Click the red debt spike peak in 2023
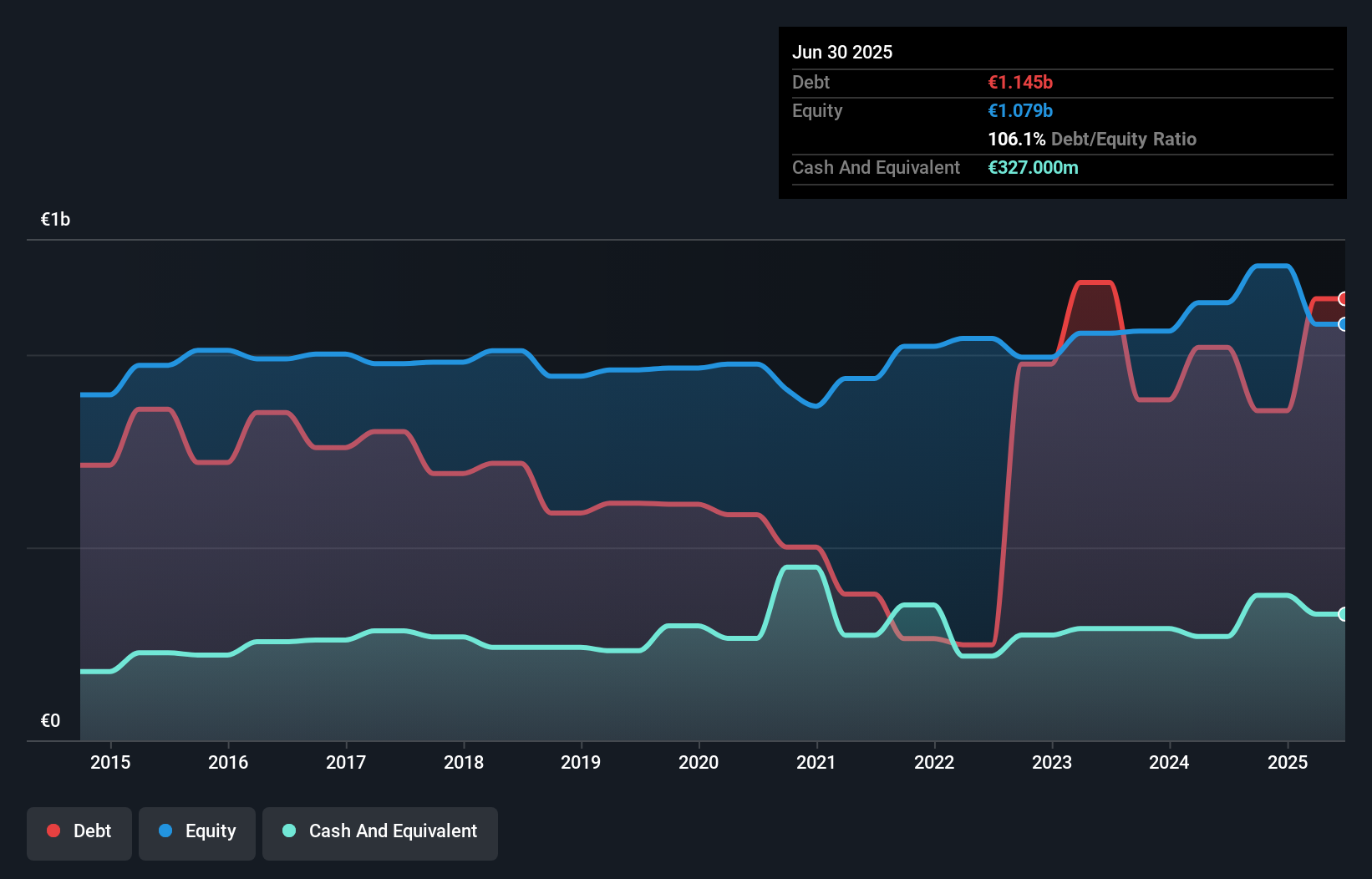1372x879 pixels. pyautogui.click(x=1095, y=284)
